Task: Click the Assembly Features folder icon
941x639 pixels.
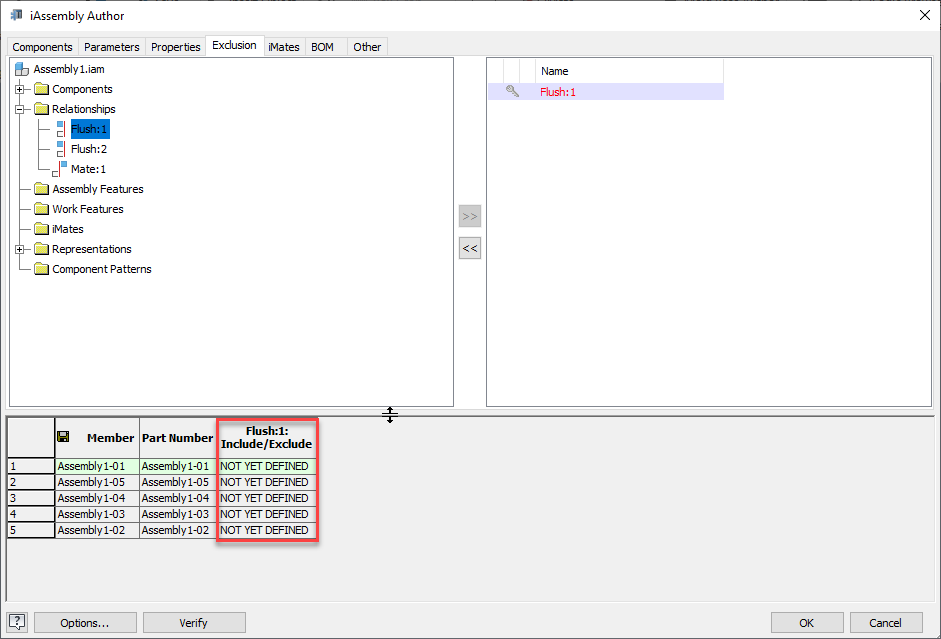Action: pos(41,189)
